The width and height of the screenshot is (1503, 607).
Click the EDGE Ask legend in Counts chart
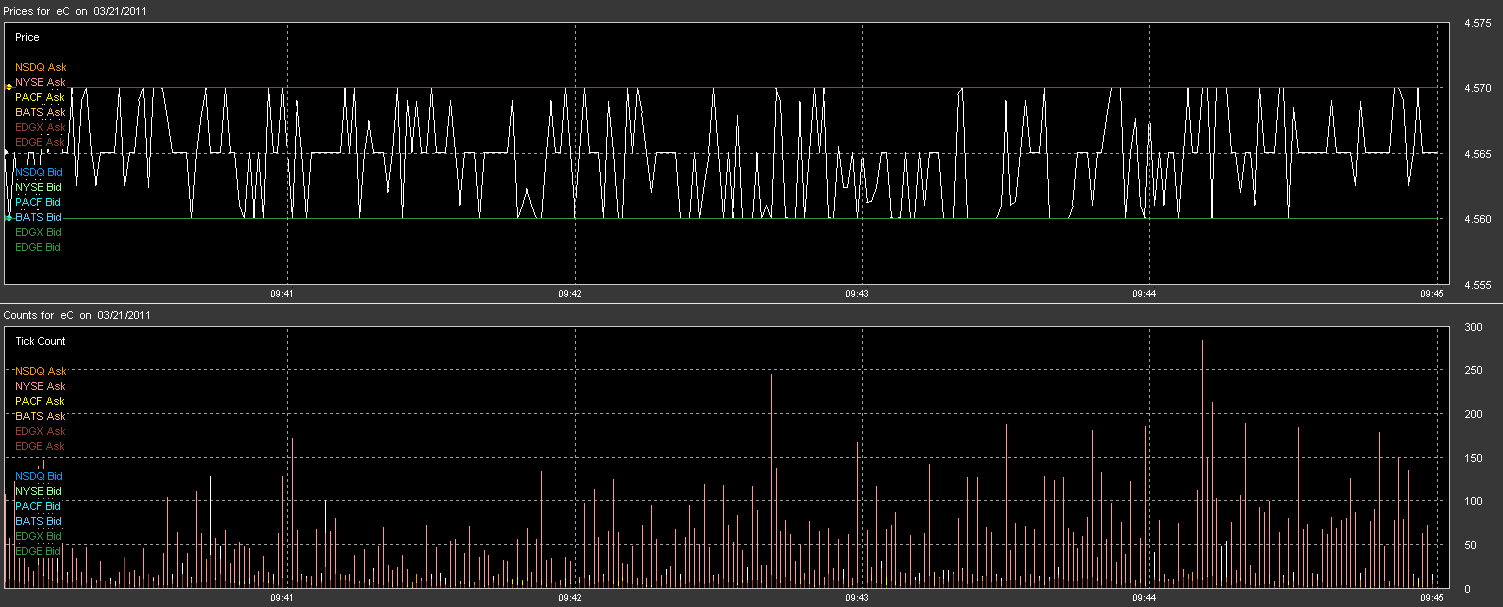tap(40, 446)
